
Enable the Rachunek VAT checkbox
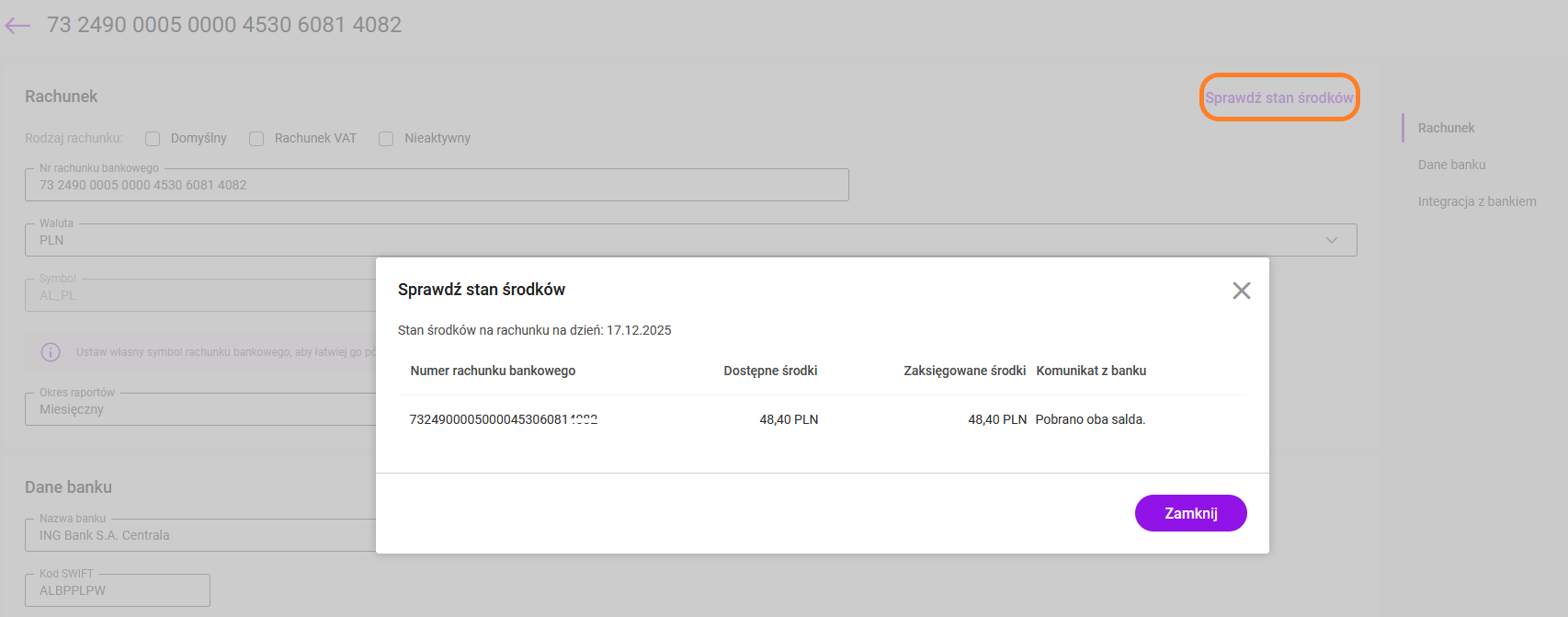[x=256, y=139]
